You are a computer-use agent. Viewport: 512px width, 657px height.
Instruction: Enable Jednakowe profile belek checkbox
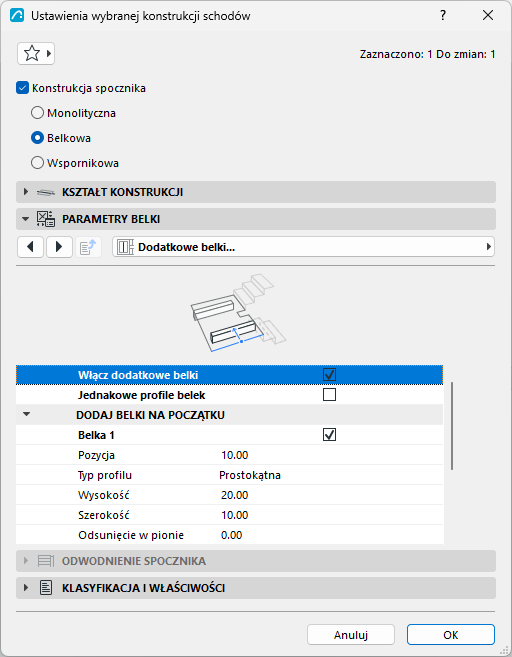point(329,395)
